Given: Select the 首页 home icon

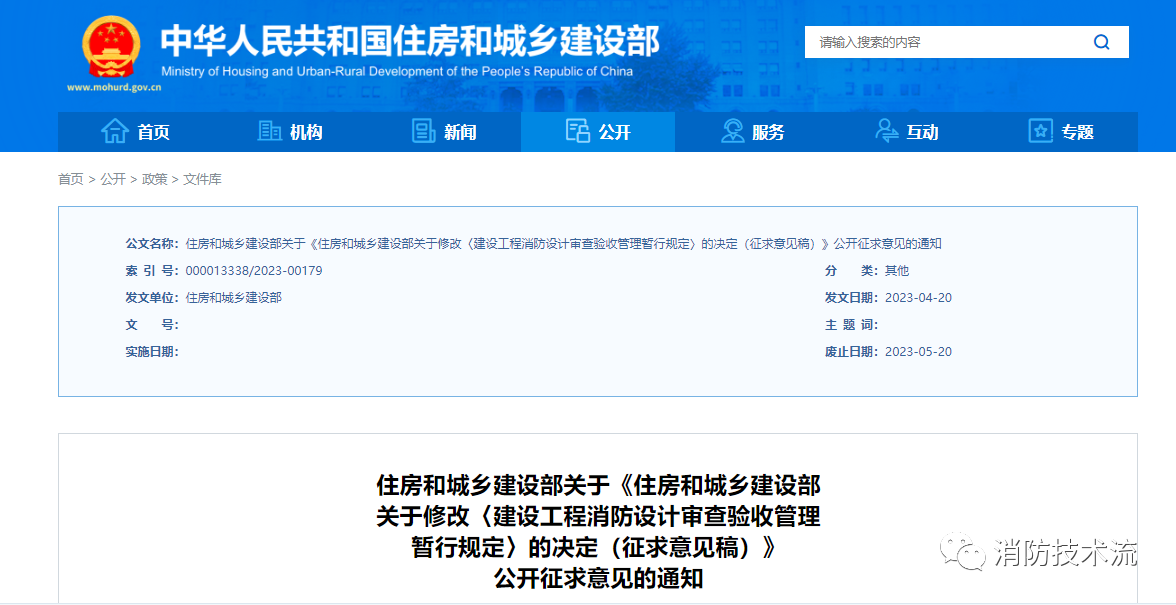Looking at the screenshot, I should [x=113, y=131].
